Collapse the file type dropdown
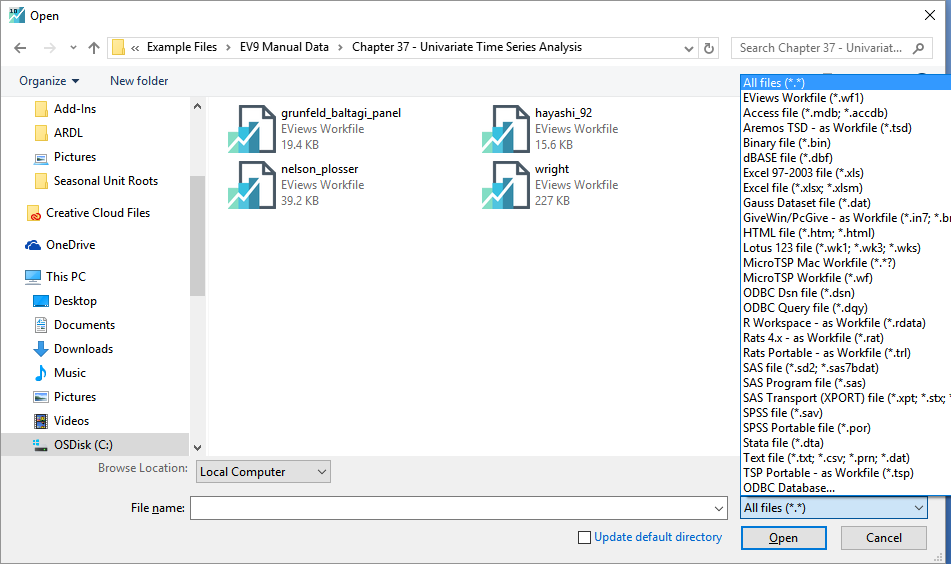 pyautogui.click(x=918, y=508)
